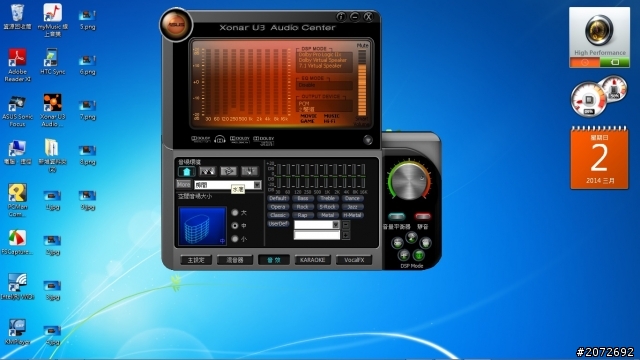Click the 30 Hz equalizer slider
The width and height of the screenshot is (640, 360).
pos(278,176)
